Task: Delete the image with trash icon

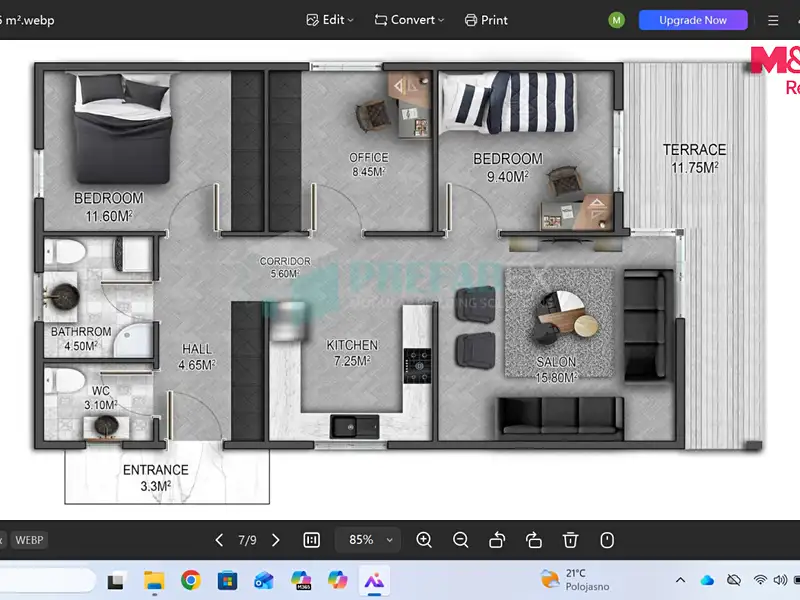Action: [570, 540]
